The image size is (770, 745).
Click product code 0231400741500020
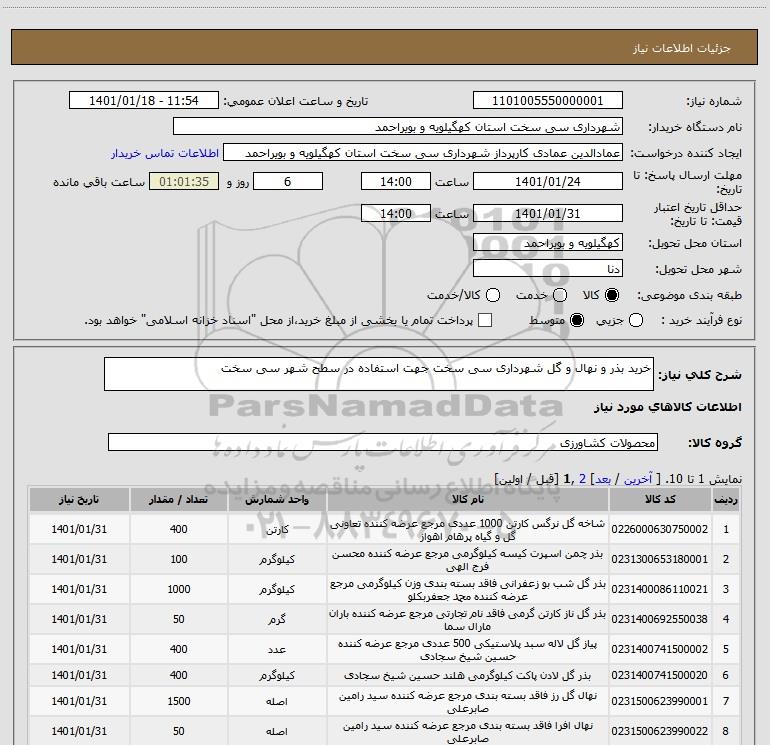pos(660,675)
